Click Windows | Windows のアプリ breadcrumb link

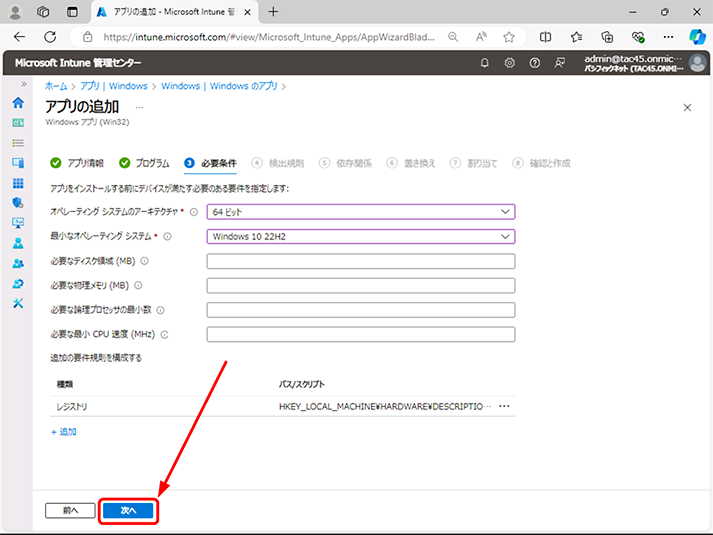pyautogui.click(x=219, y=86)
